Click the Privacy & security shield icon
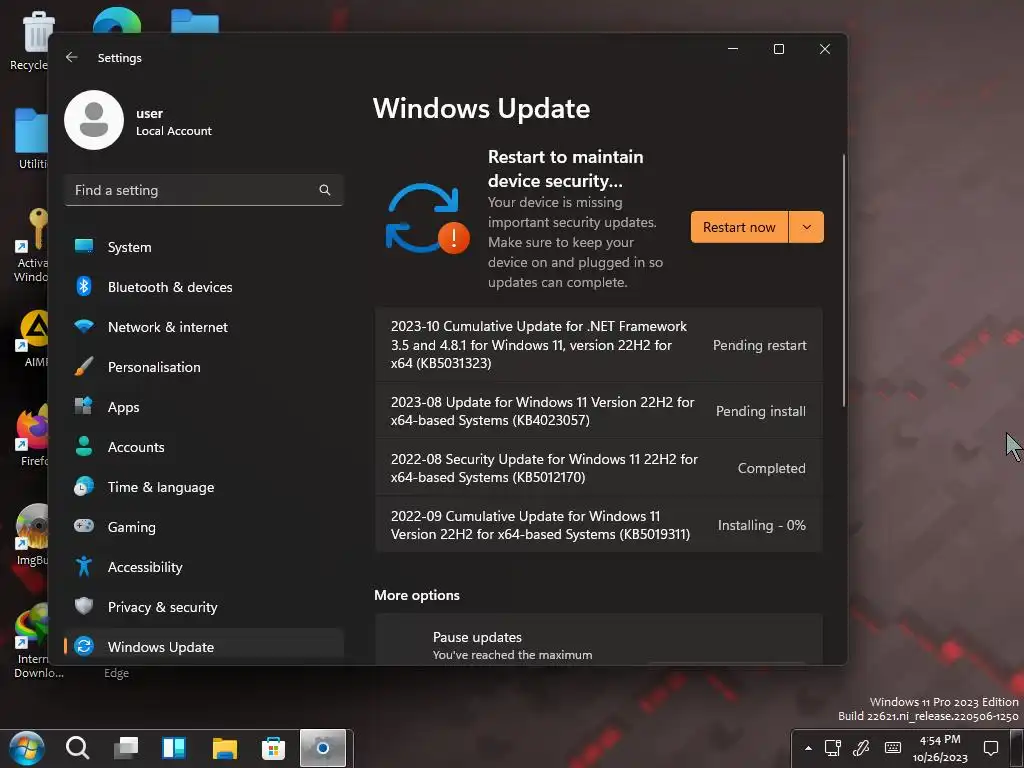 pyautogui.click(x=84, y=606)
